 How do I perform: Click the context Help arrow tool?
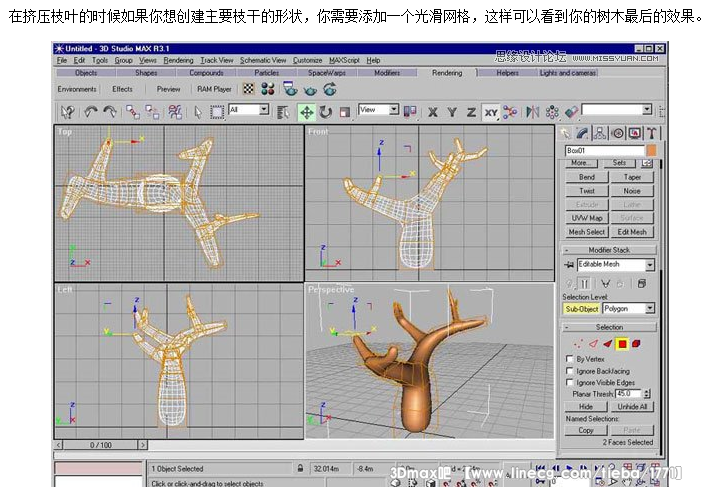(68, 112)
